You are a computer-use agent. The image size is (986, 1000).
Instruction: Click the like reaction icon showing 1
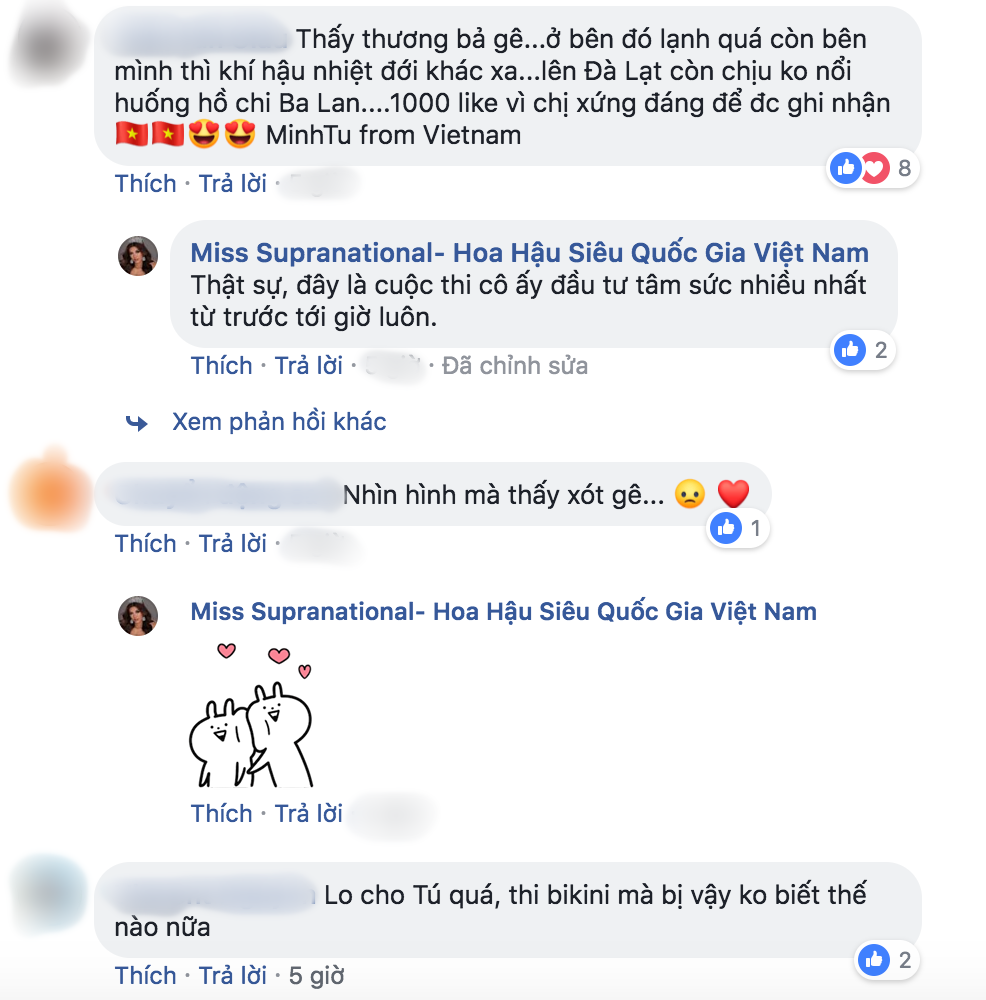point(726,528)
